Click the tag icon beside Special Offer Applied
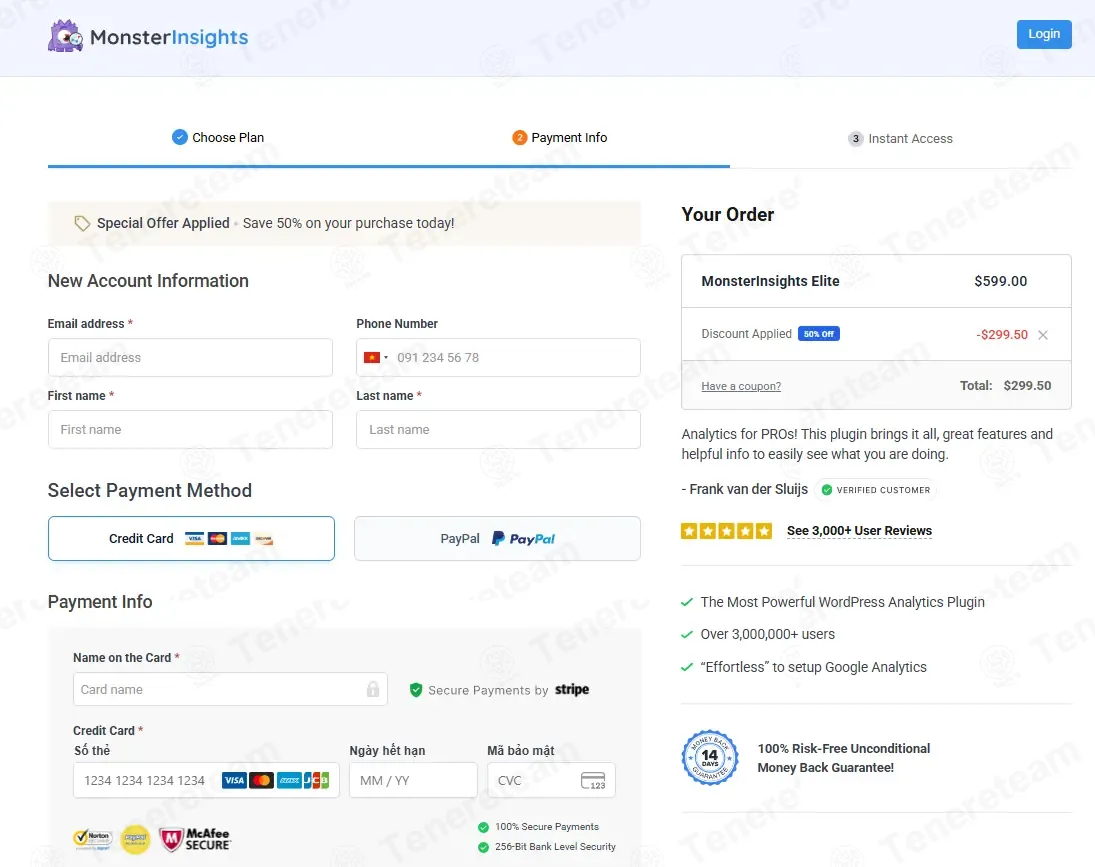This screenshot has width=1095, height=867. coord(82,223)
